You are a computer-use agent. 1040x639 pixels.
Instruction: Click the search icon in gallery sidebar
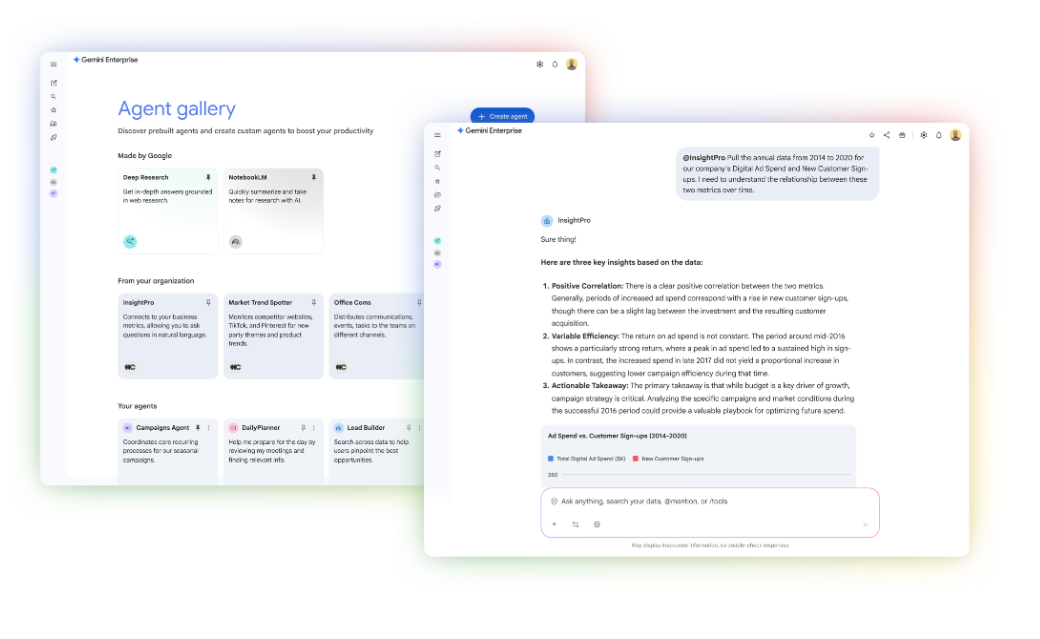tap(54, 97)
